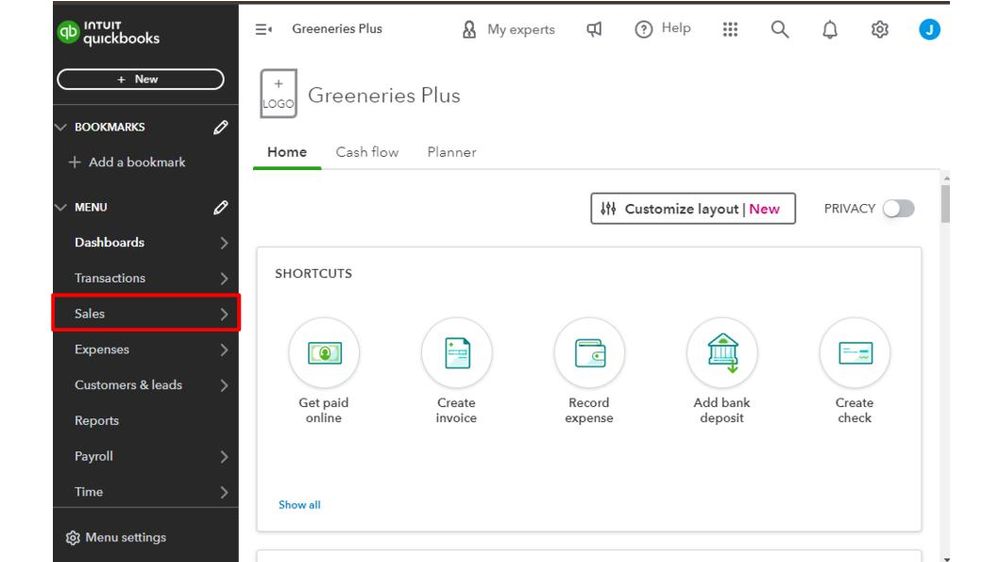Open the notifications bell
999x562 pixels.
830,29
